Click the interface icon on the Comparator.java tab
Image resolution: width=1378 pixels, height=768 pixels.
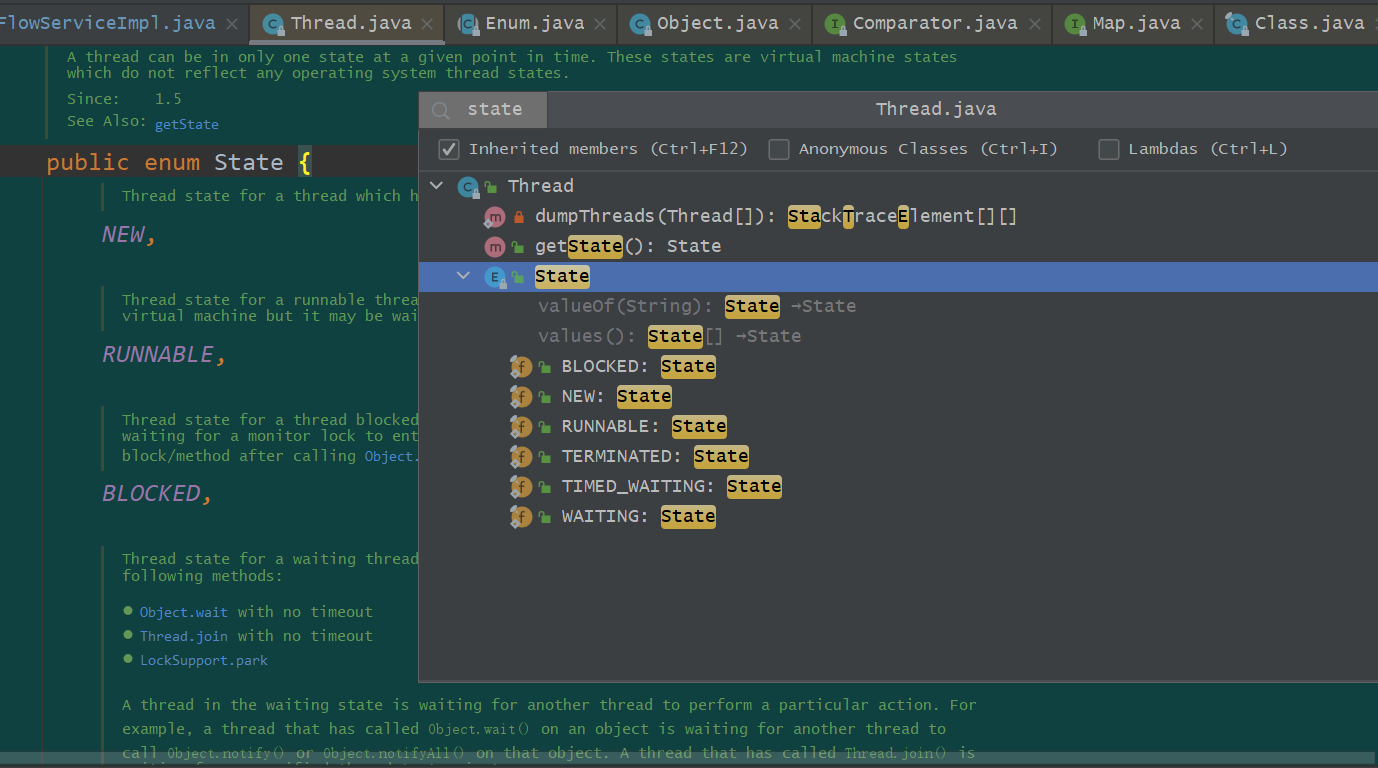point(835,24)
